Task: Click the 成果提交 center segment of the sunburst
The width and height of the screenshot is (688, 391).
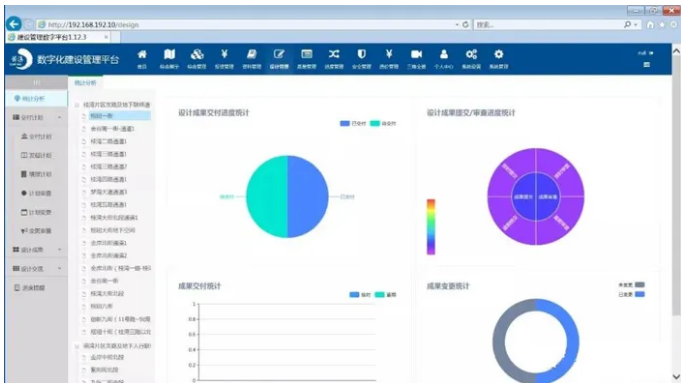Action: (523, 197)
